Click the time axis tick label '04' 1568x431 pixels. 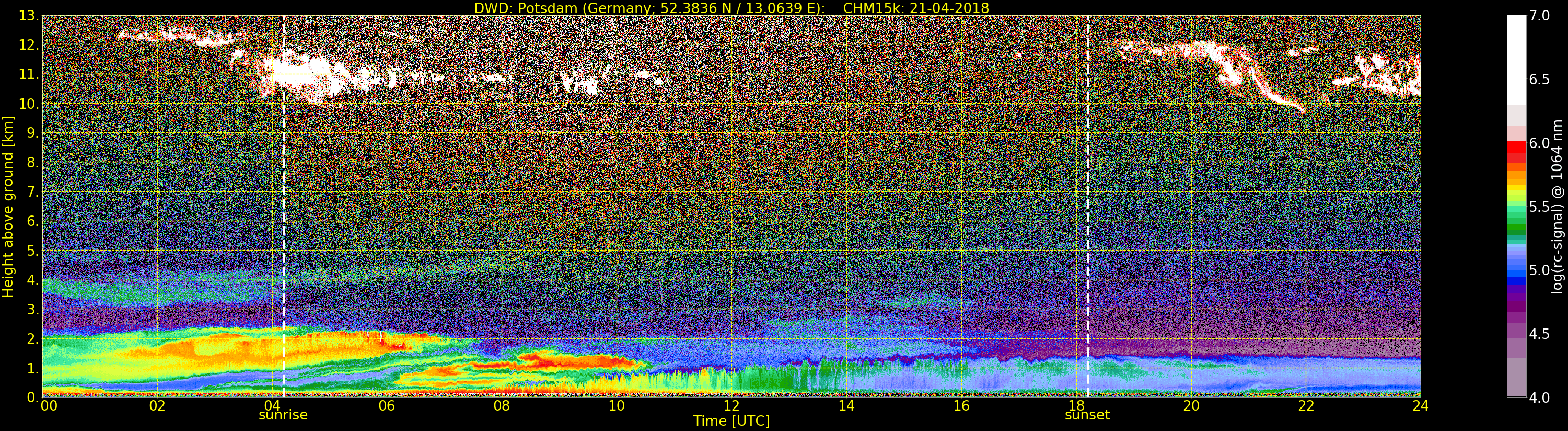[272, 406]
